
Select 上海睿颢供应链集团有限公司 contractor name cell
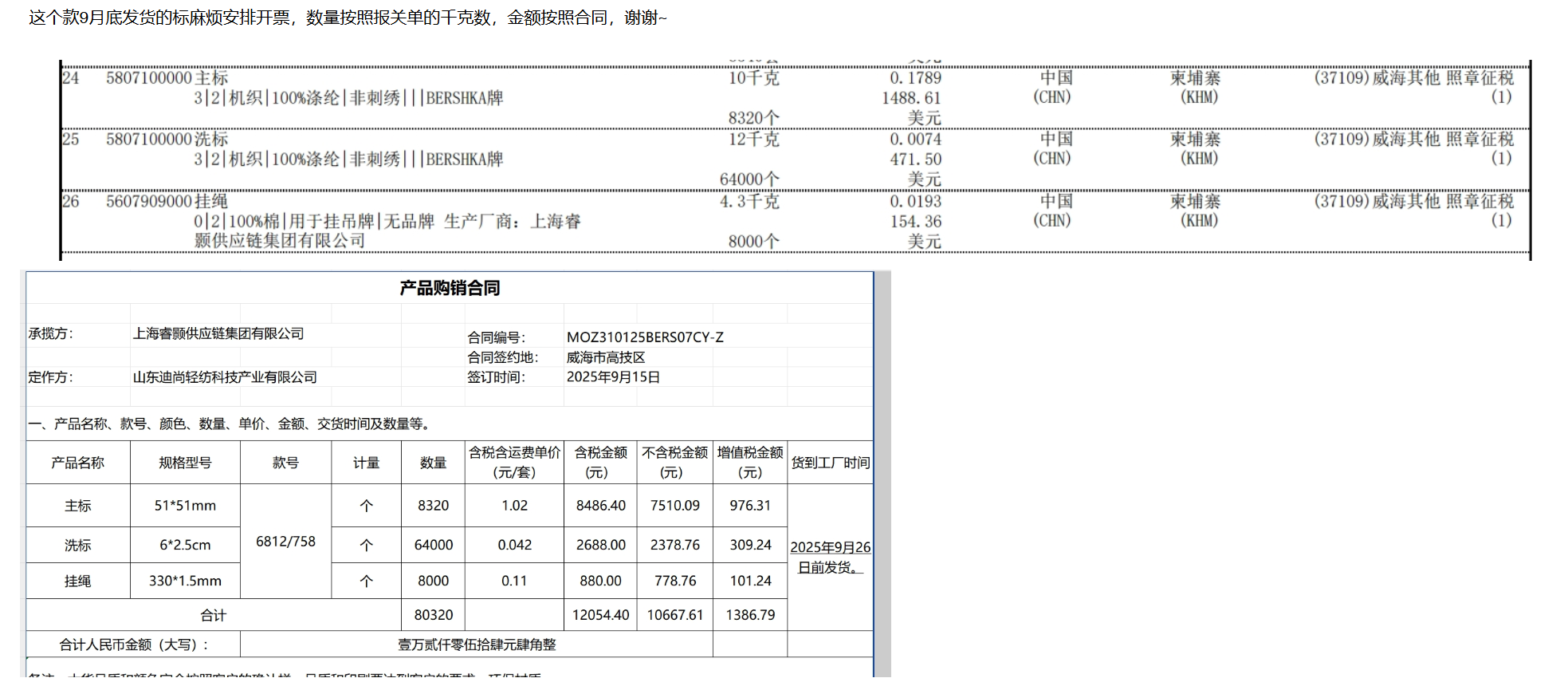(218, 333)
